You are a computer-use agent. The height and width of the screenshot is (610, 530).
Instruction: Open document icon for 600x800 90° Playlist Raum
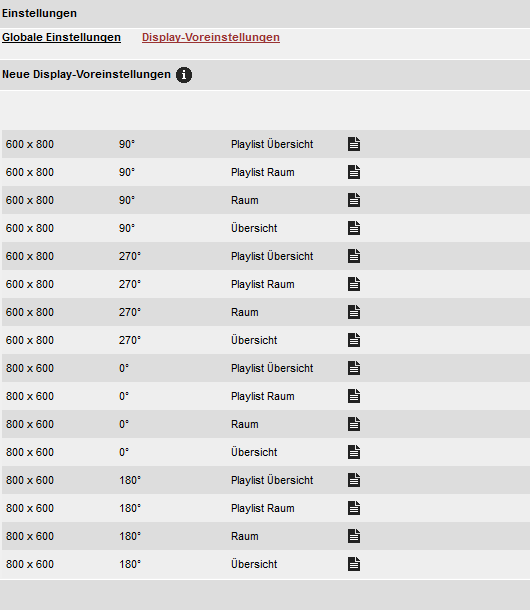coord(354,172)
